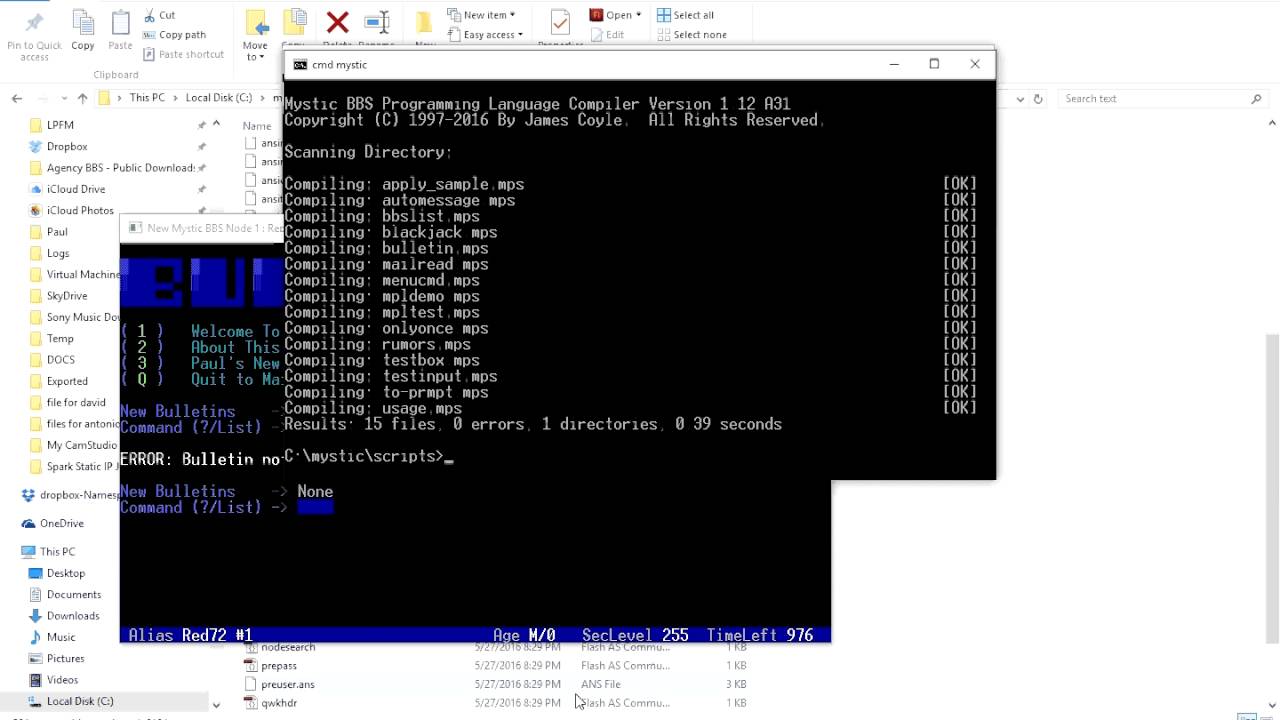Click the New folder icon in the ribbon
The image size is (1280, 720).
tap(425, 22)
